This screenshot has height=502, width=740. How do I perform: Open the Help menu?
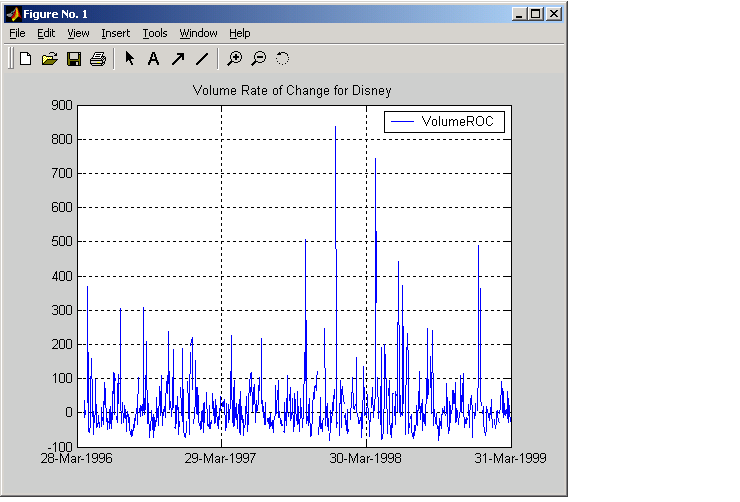click(240, 33)
